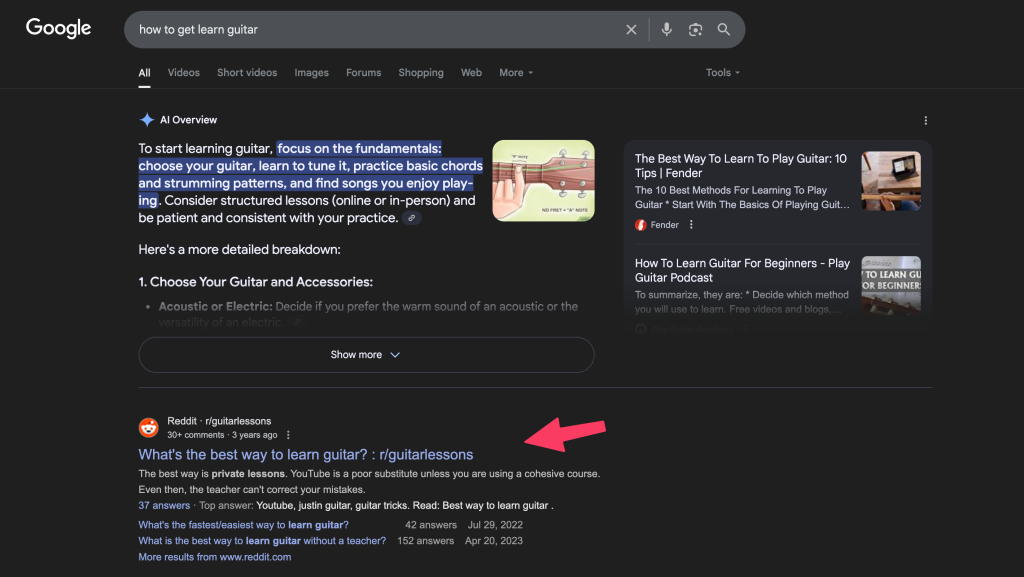Start voice search with the microphone icon

coord(667,30)
